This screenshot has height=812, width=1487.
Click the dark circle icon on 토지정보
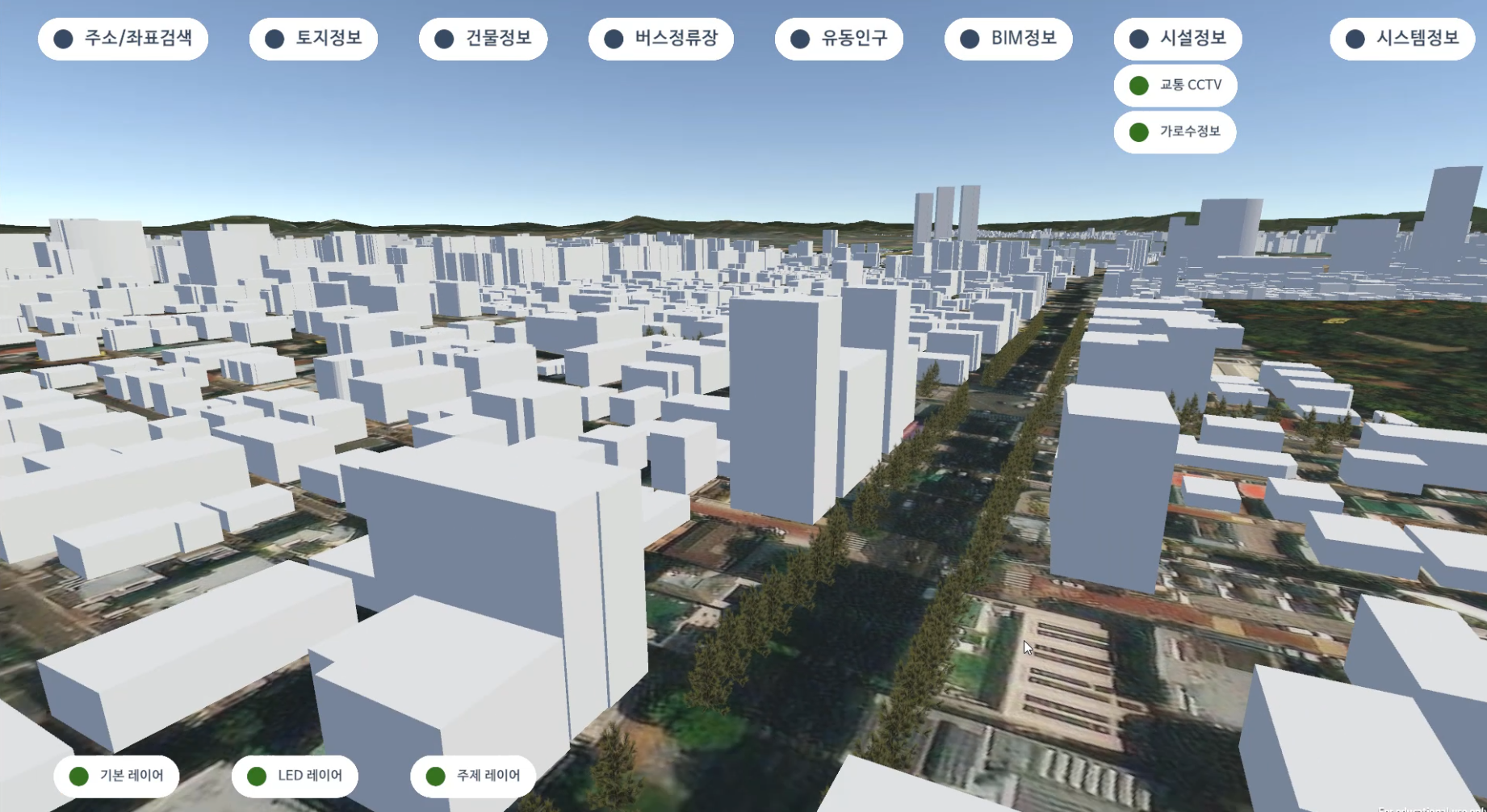click(274, 39)
